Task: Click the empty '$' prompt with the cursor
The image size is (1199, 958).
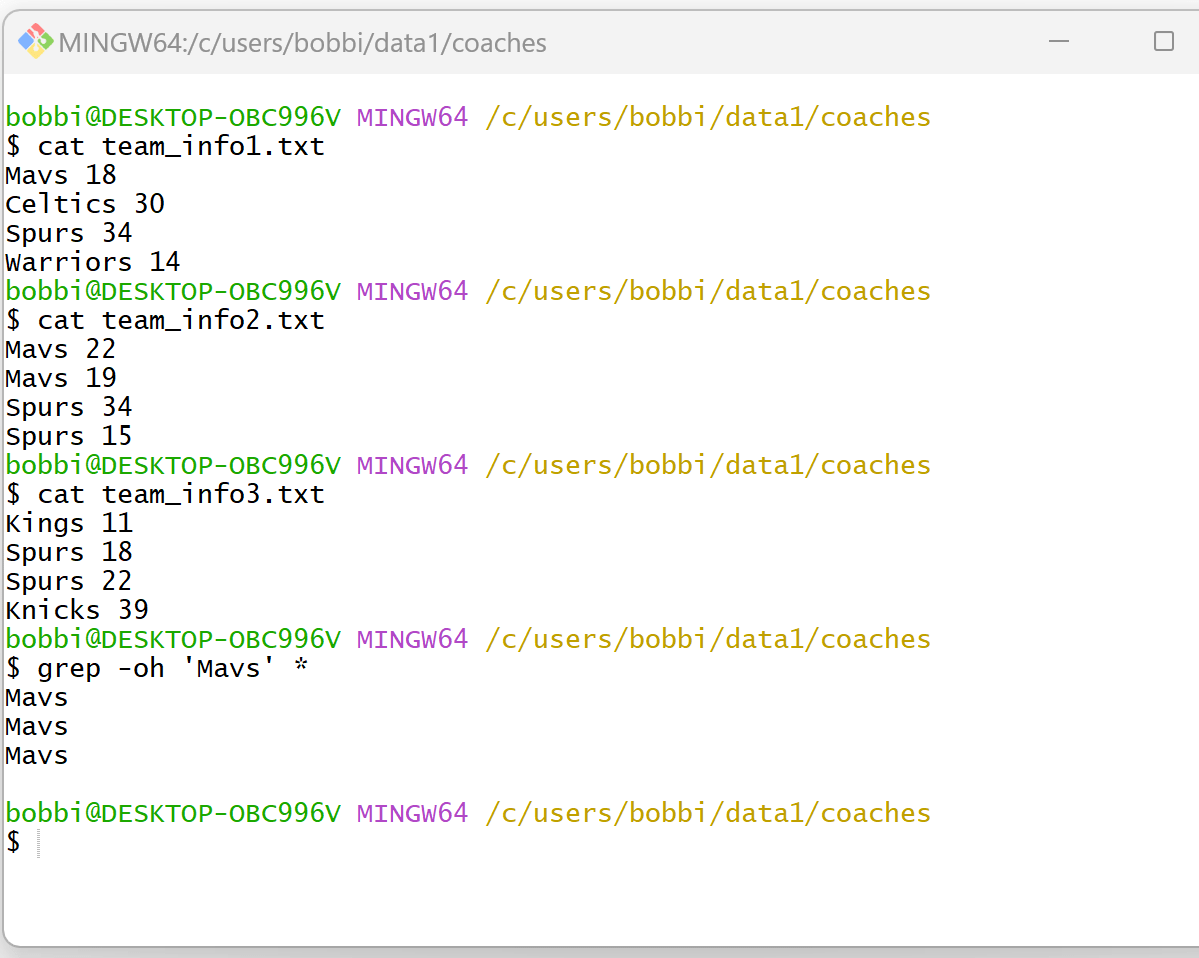Action: coord(23,843)
